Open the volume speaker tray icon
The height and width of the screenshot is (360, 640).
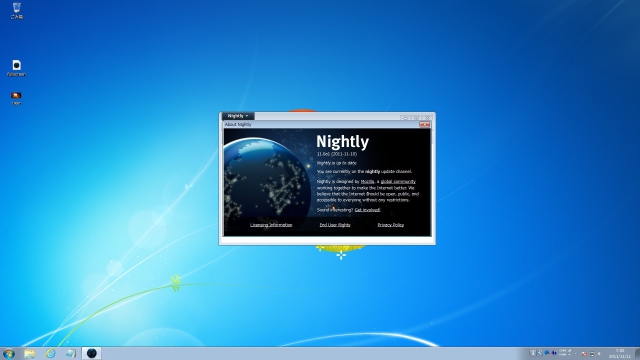600,354
